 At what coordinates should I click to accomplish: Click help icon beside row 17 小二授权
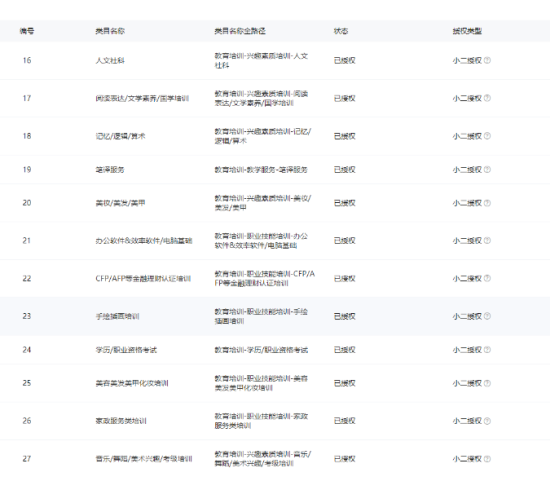tap(487, 98)
